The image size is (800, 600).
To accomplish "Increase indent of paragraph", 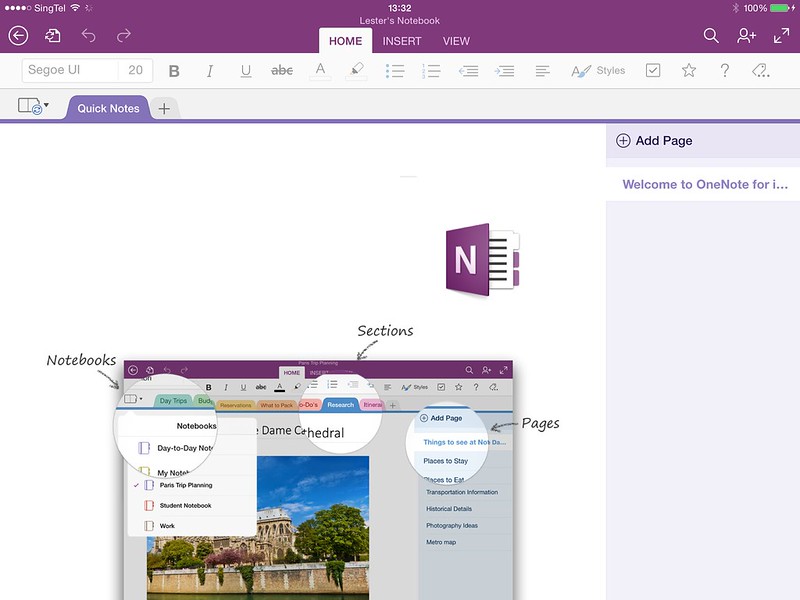I will pyautogui.click(x=505, y=71).
